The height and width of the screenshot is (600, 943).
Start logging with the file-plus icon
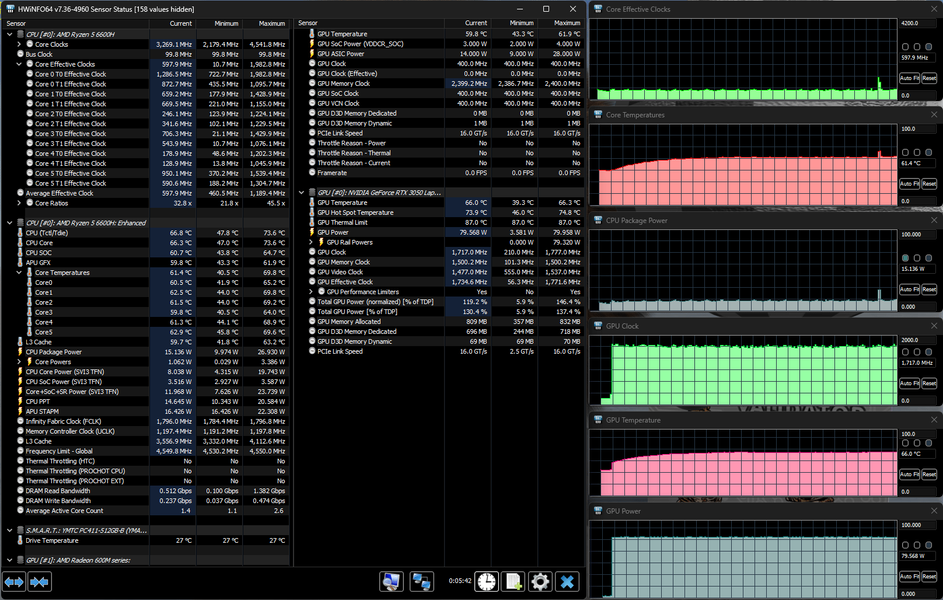point(513,581)
